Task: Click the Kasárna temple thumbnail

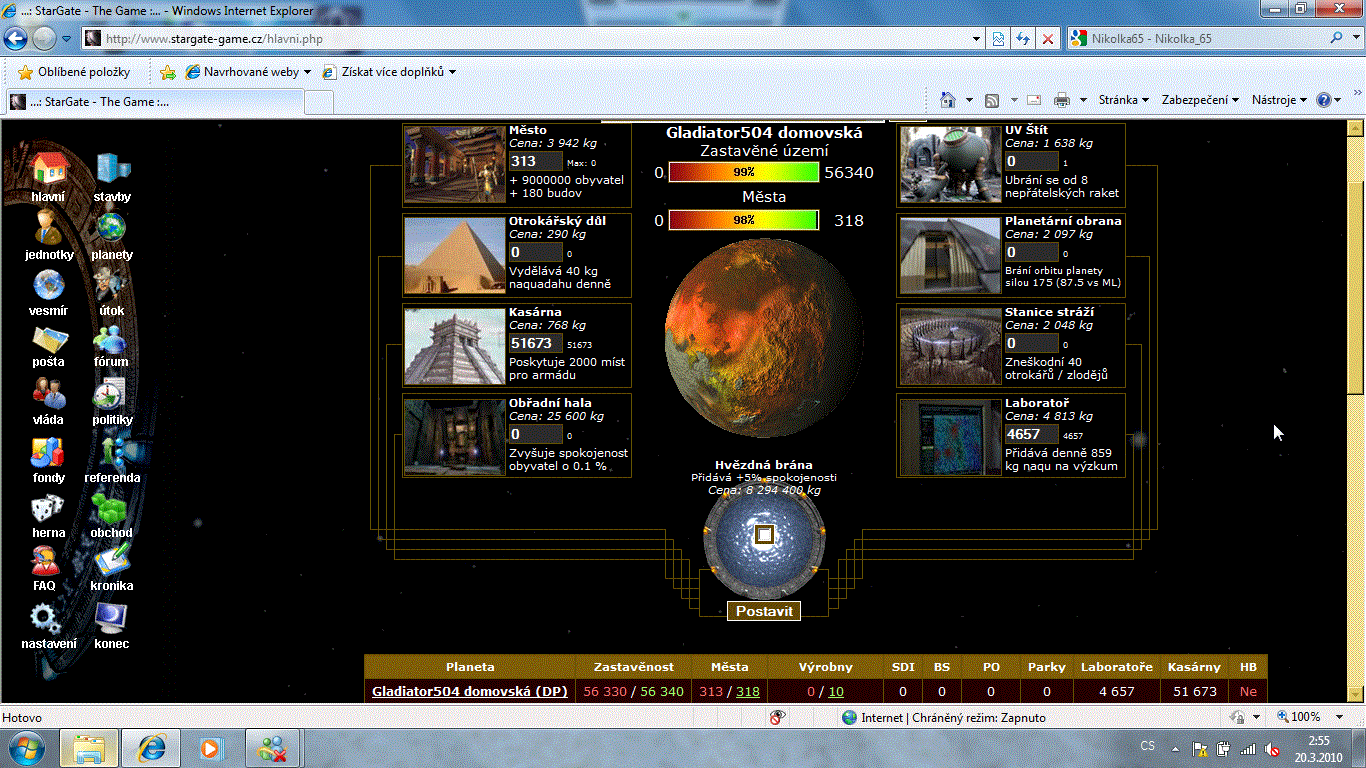Action: [x=454, y=345]
